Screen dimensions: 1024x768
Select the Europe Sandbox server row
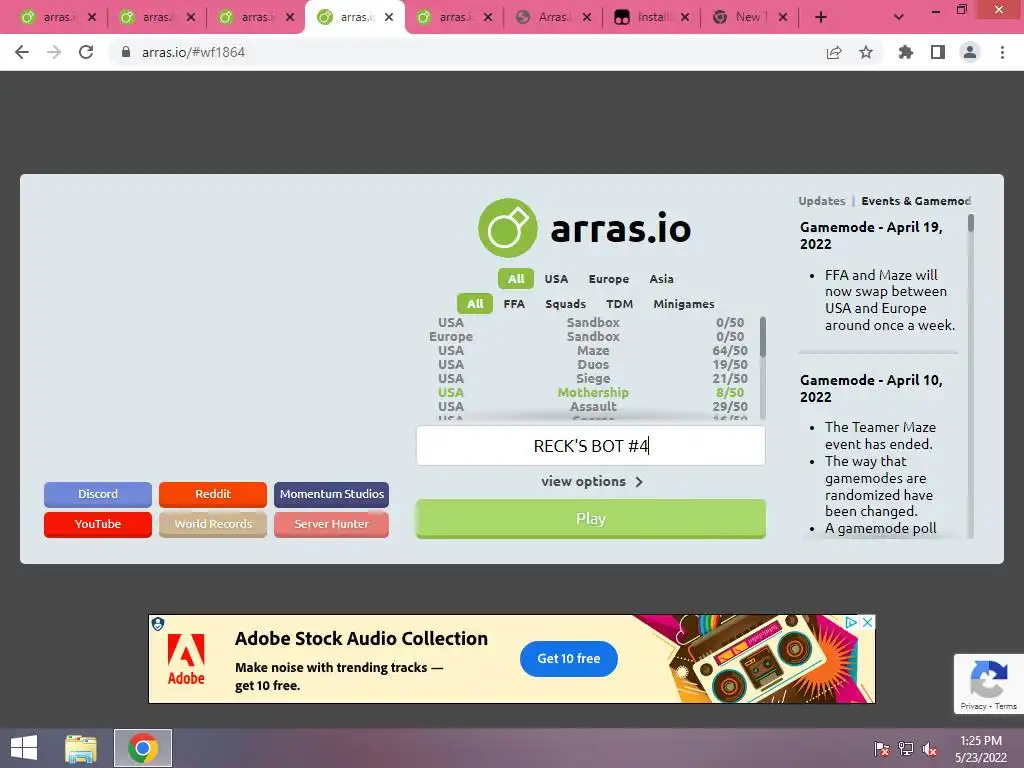coord(590,336)
